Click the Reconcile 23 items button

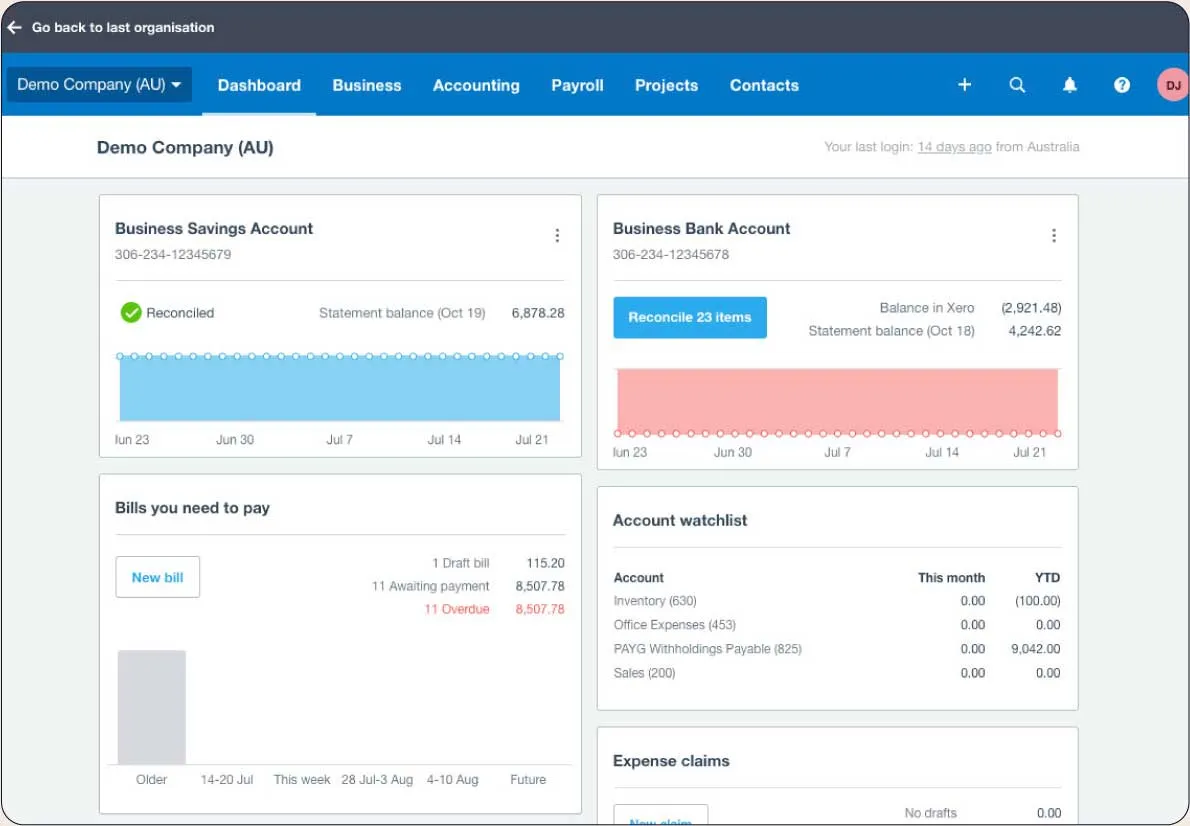point(690,317)
